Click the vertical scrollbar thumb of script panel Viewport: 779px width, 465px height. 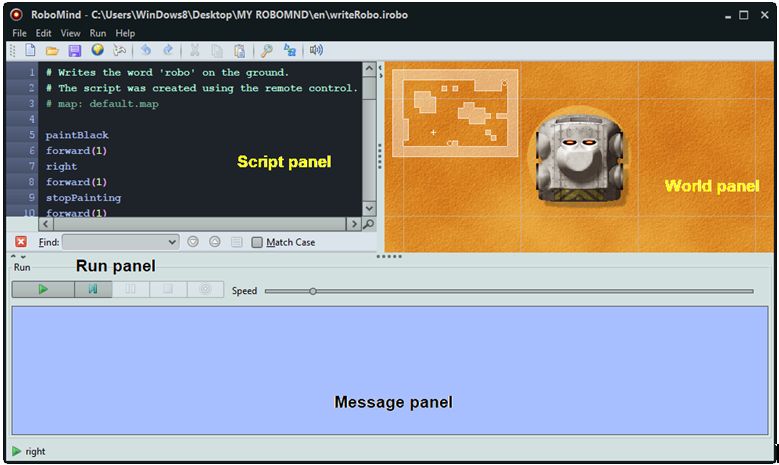[x=369, y=87]
